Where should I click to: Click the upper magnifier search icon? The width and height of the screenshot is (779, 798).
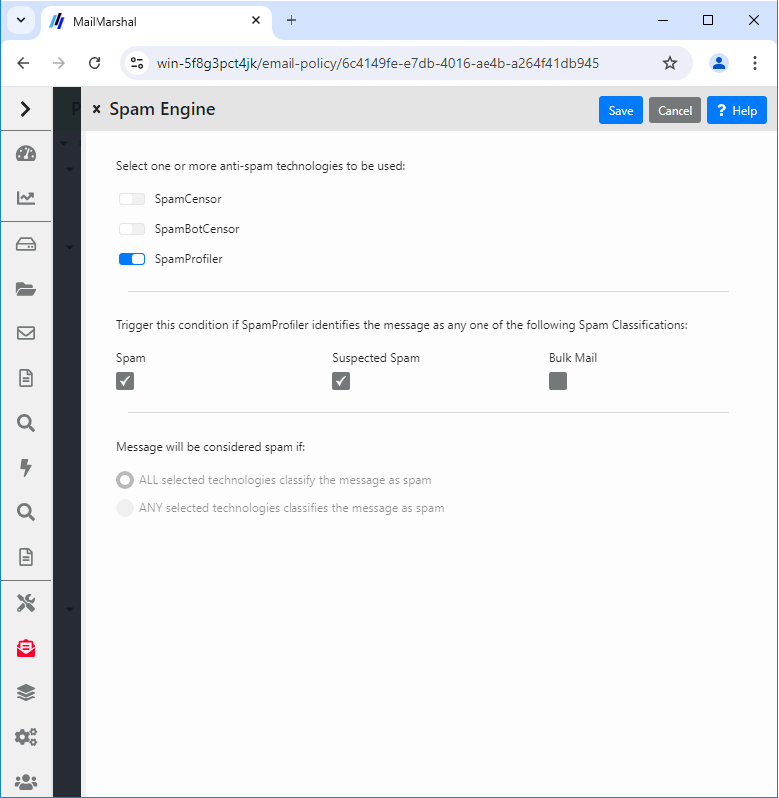point(26,423)
